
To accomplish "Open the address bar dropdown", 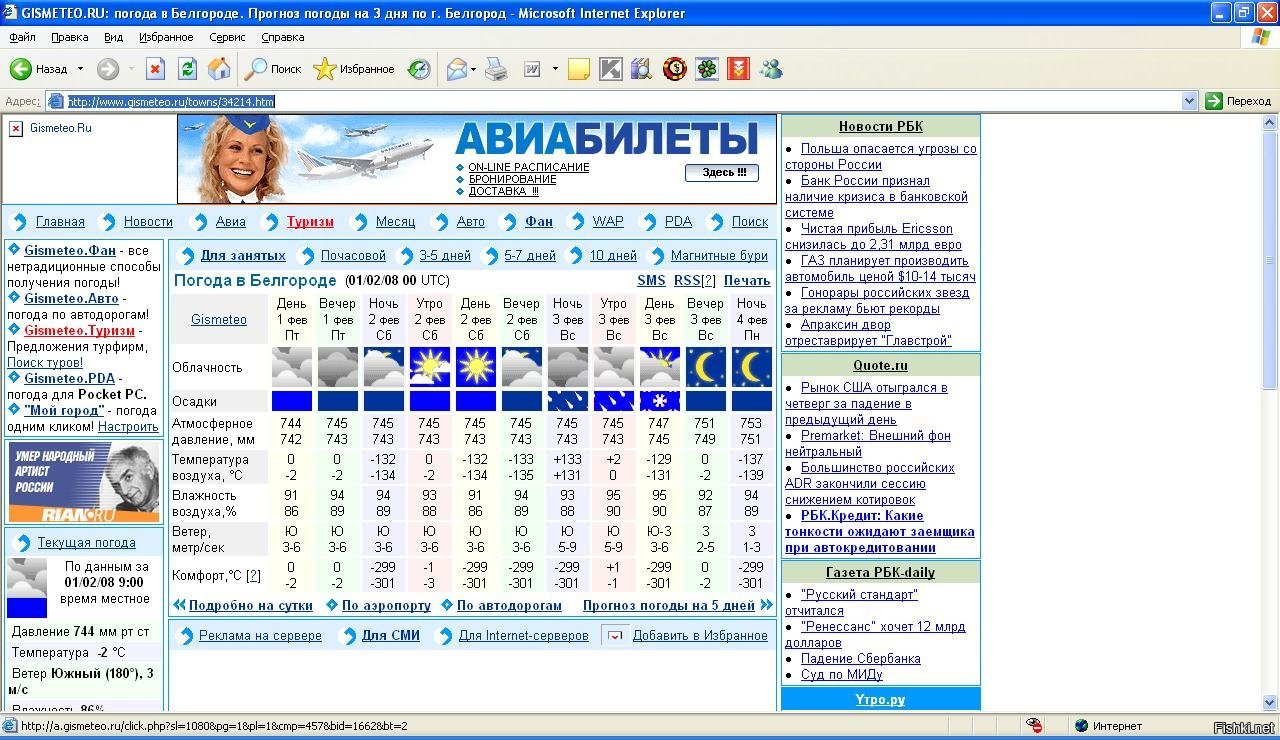I will (1189, 101).
